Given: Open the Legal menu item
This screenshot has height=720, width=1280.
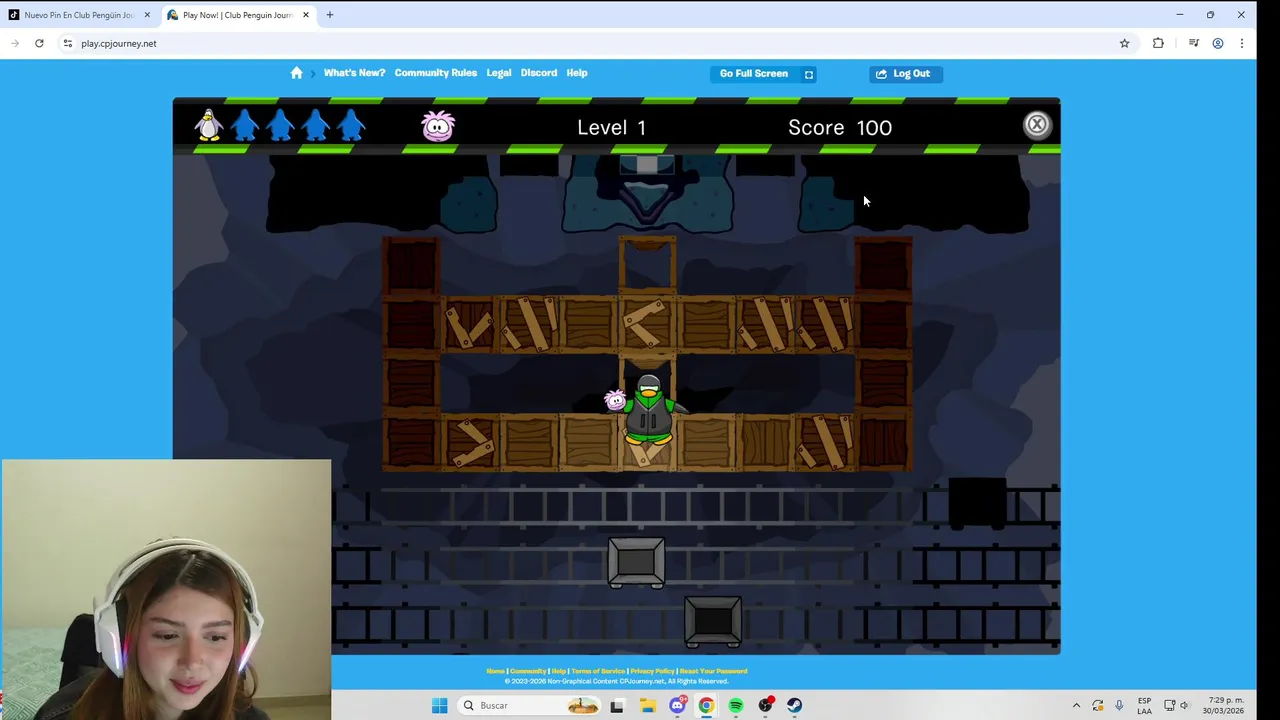Looking at the screenshot, I should tap(499, 73).
